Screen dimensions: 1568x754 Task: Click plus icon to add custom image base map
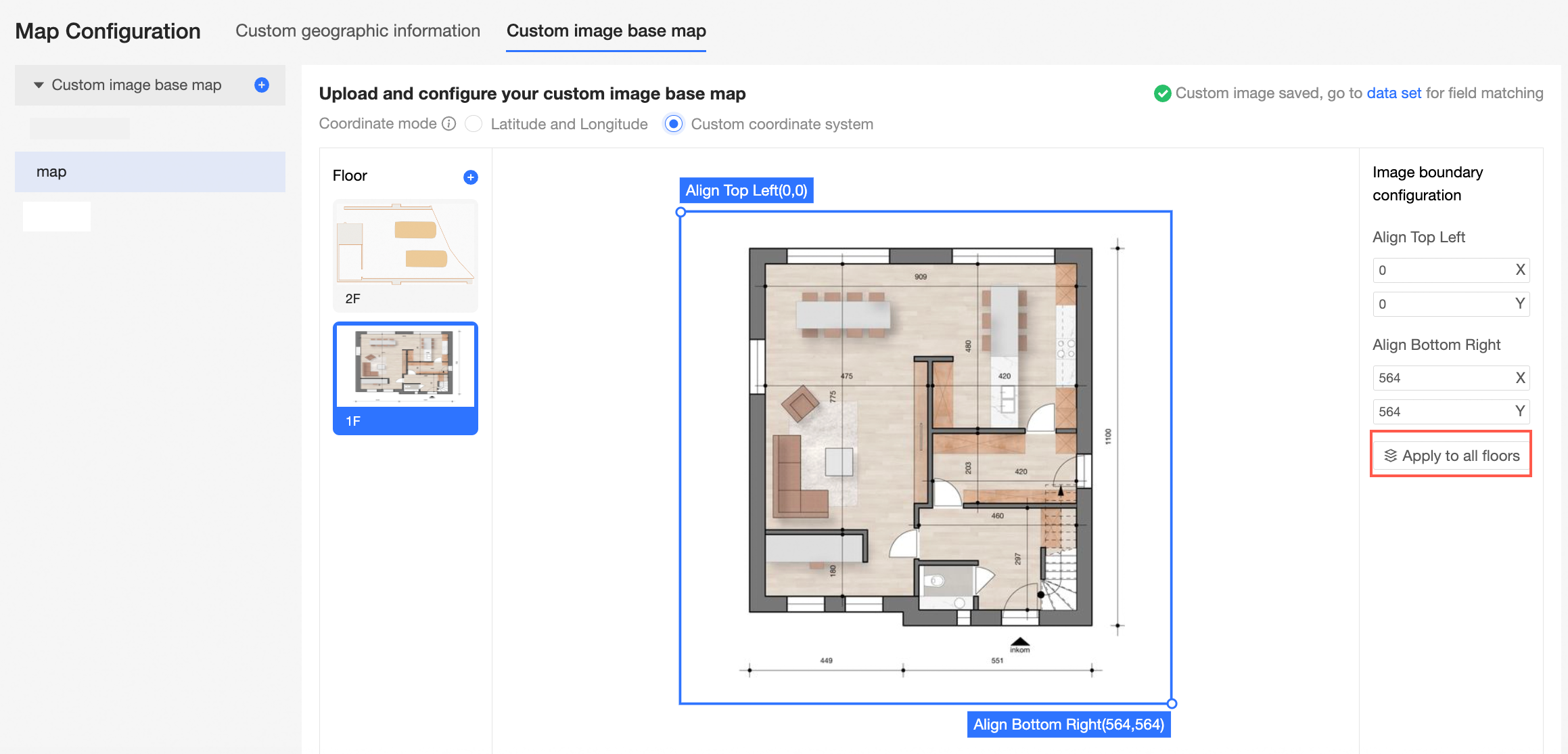[262, 85]
